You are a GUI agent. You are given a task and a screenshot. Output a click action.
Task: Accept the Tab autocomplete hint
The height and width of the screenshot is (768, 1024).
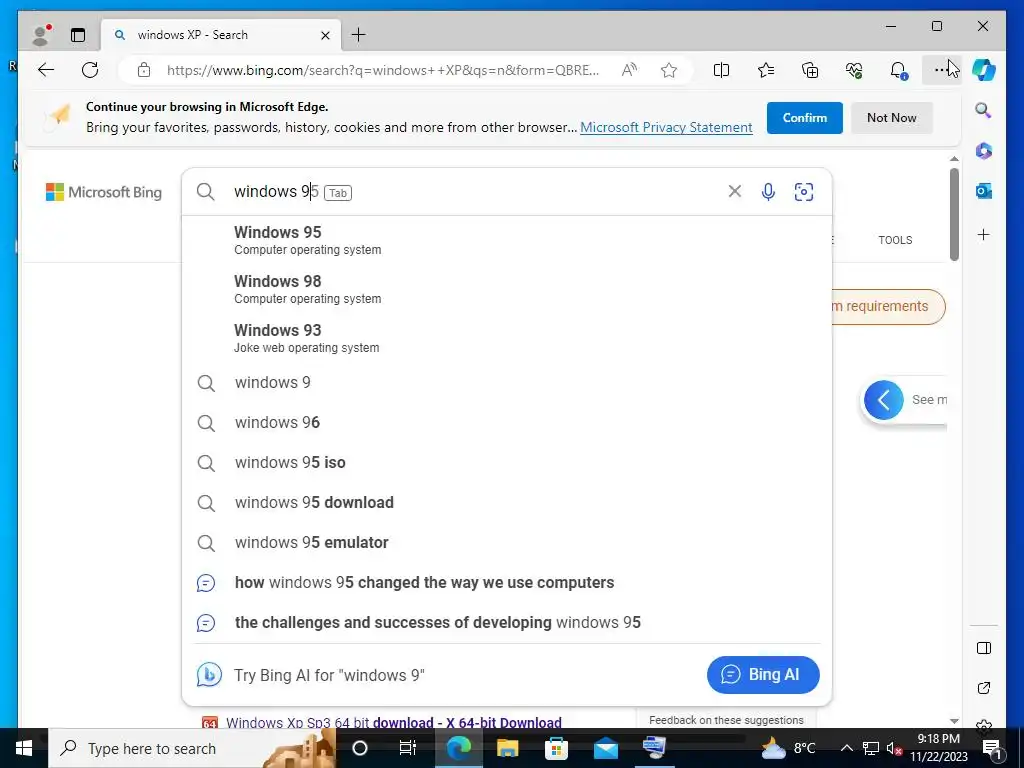point(338,193)
